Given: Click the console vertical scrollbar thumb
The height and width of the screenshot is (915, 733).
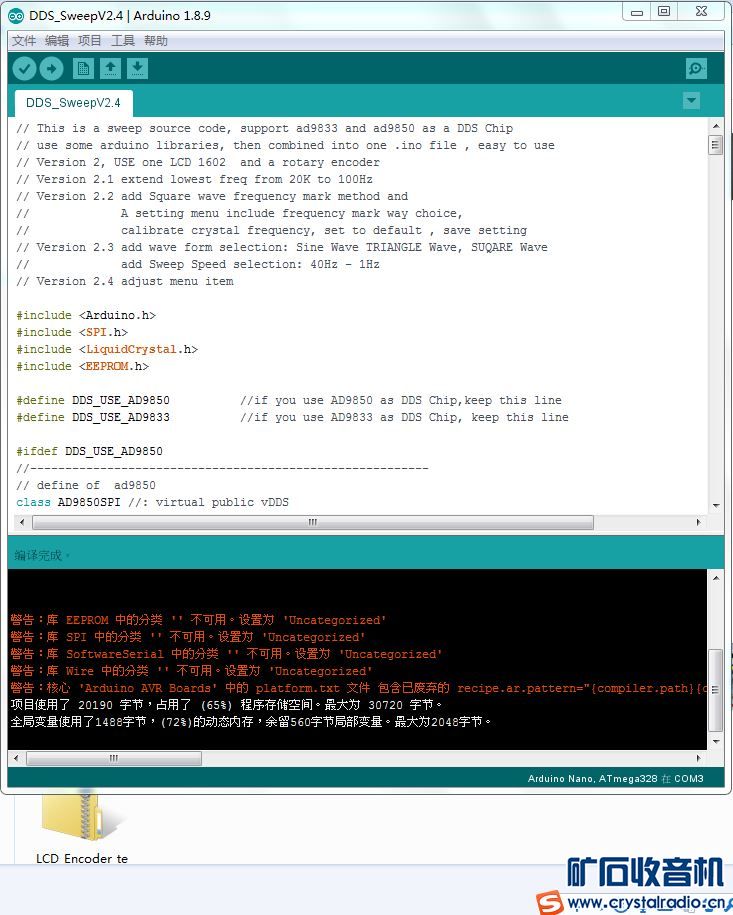Looking at the screenshot, I should (716, 690).
